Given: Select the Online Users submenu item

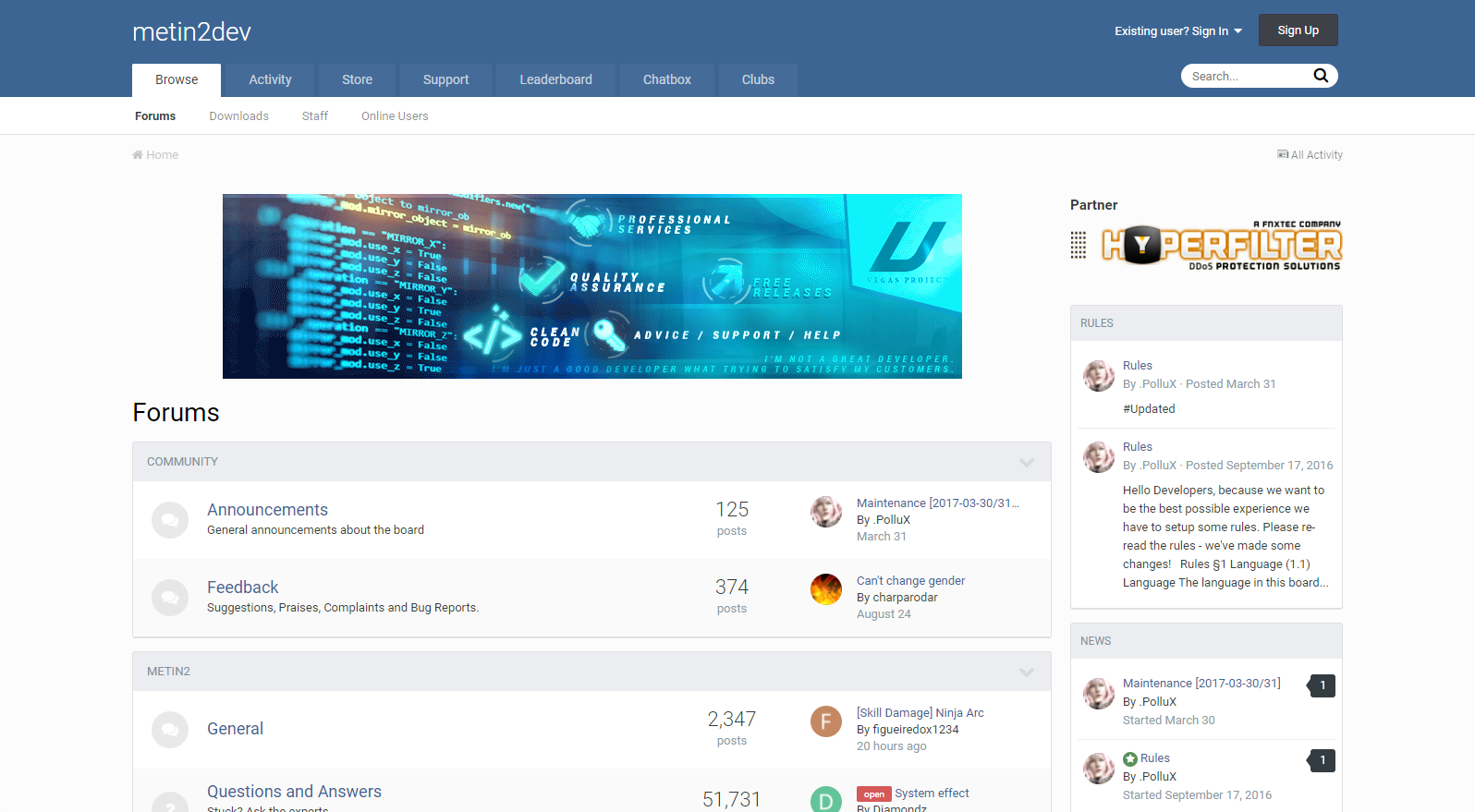Looking at the screenshot, I should point(395,116).
